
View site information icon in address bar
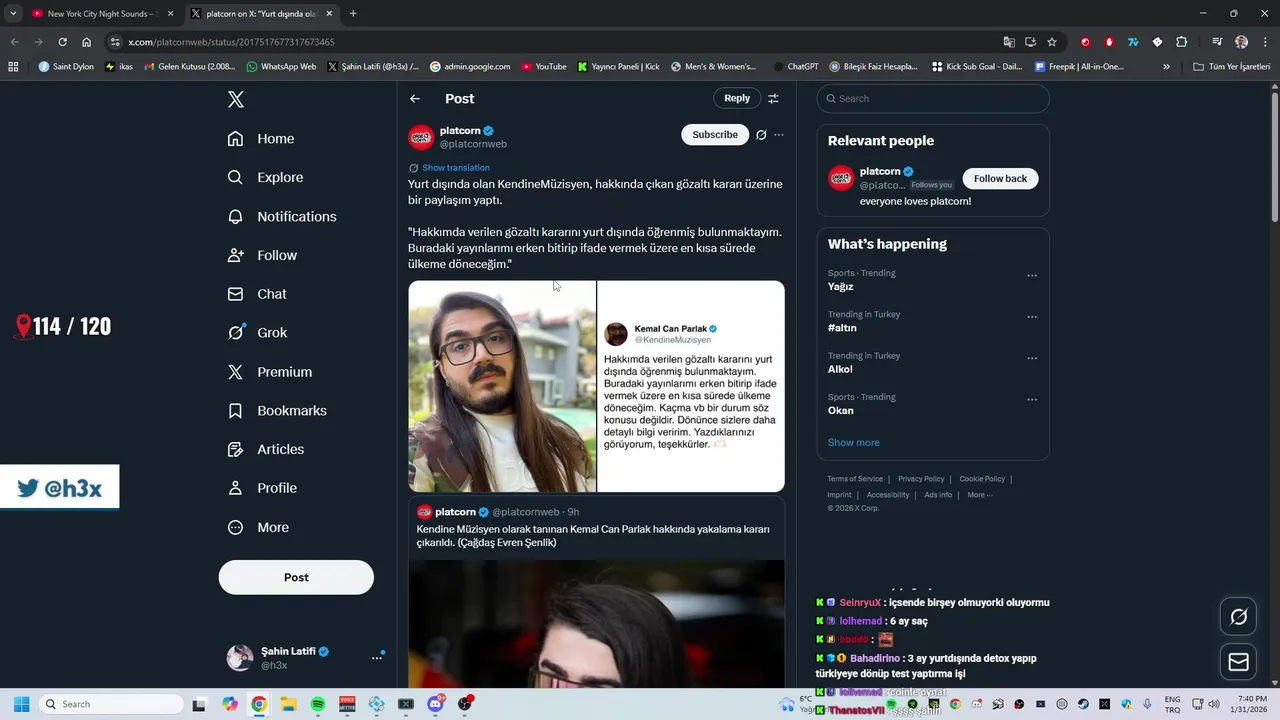[116, 42]
